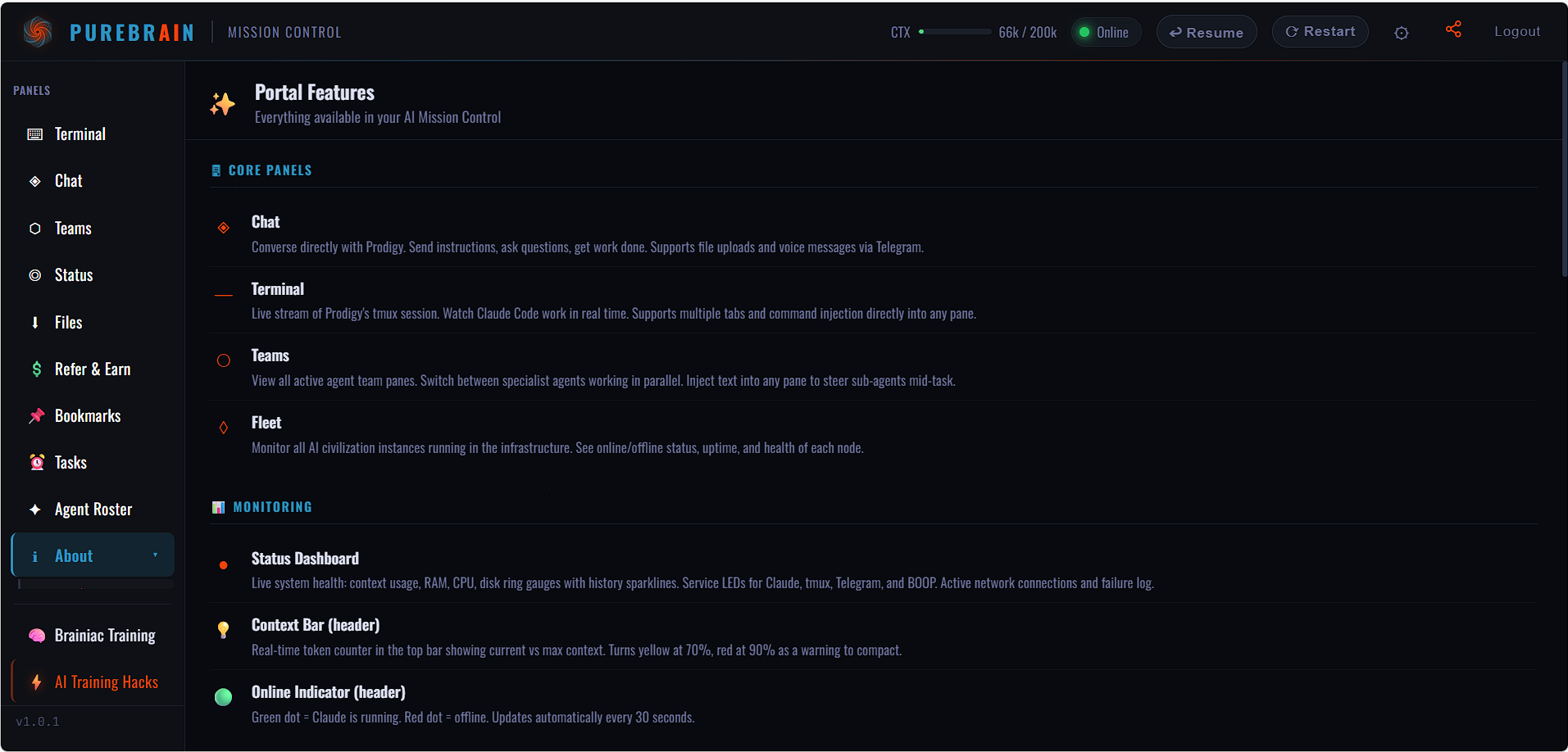Open AI Training Hacks link
Viewport: 1568px width, 752px height.
tap(93, 682)
